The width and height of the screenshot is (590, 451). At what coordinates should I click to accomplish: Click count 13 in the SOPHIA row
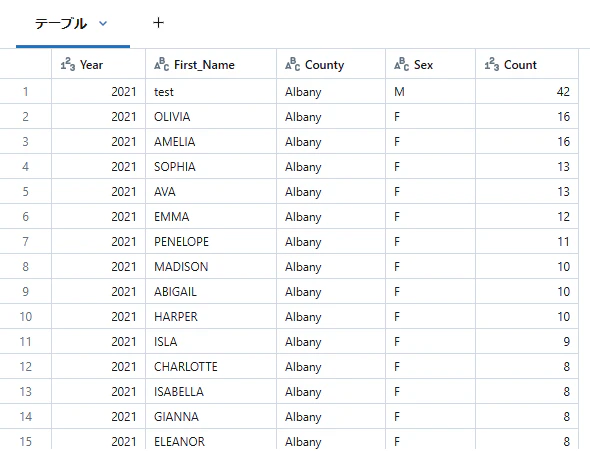pos(564,167)
